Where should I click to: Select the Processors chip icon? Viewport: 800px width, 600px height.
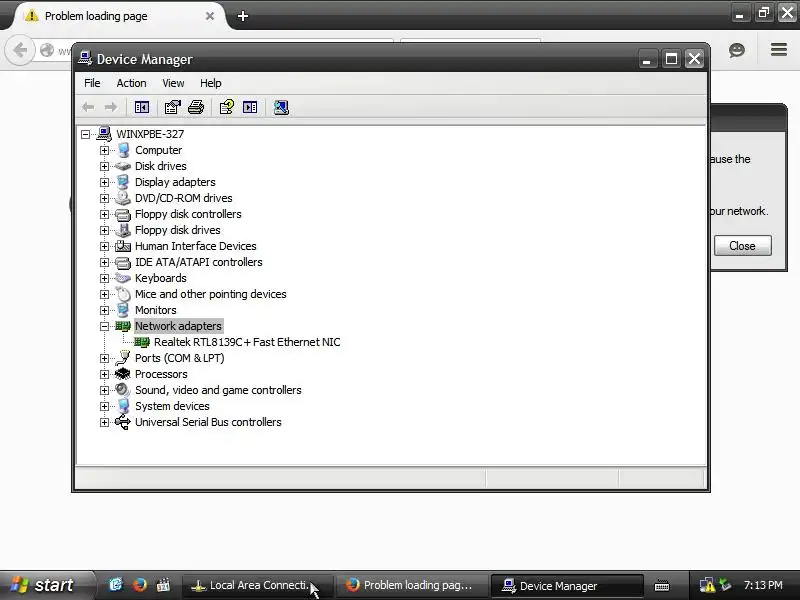coord(123,374)
